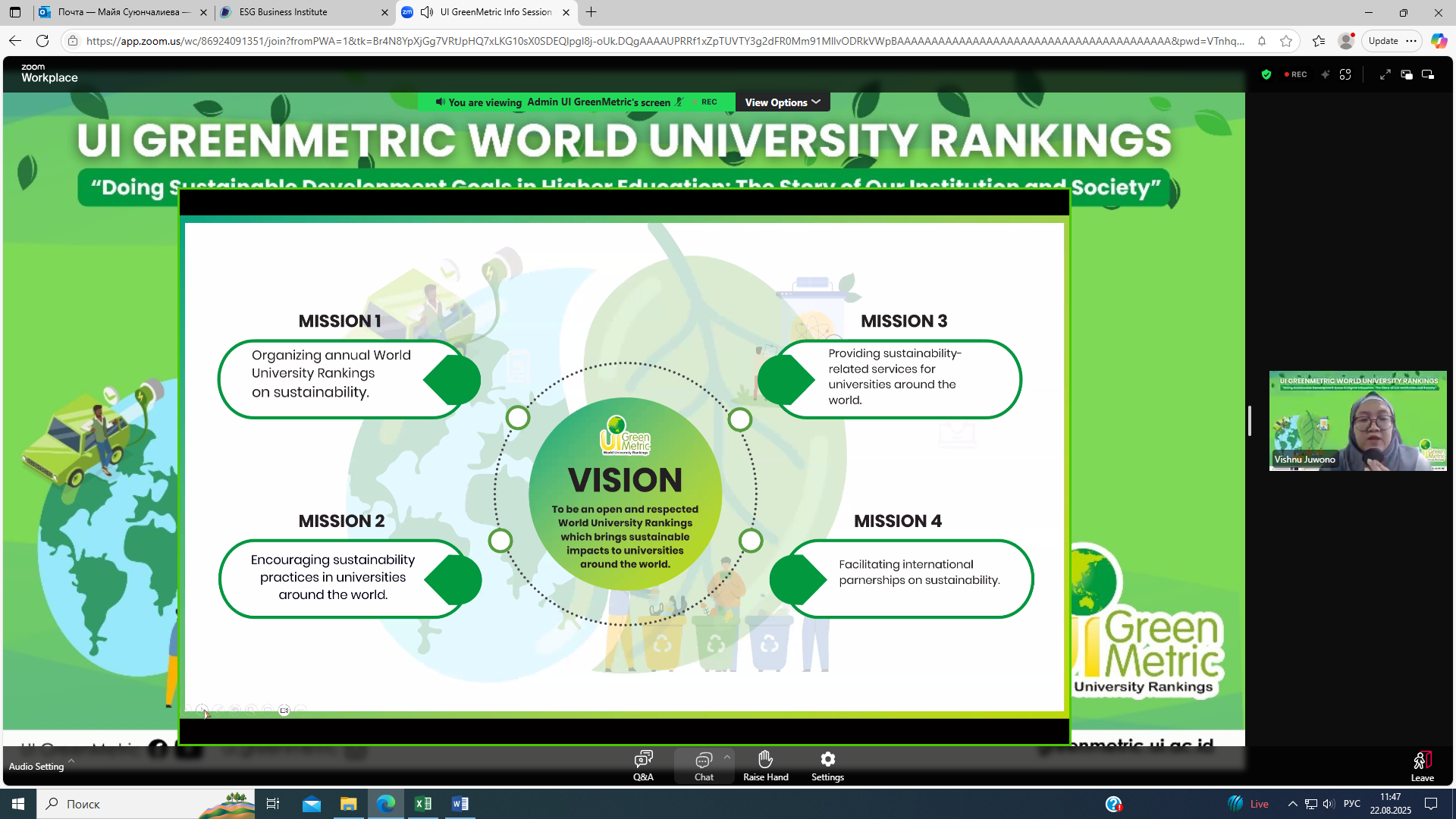The width and height of the screenshot is (1456, 819).
Task: Open the Windows notification center
Action: [1431, 804]
